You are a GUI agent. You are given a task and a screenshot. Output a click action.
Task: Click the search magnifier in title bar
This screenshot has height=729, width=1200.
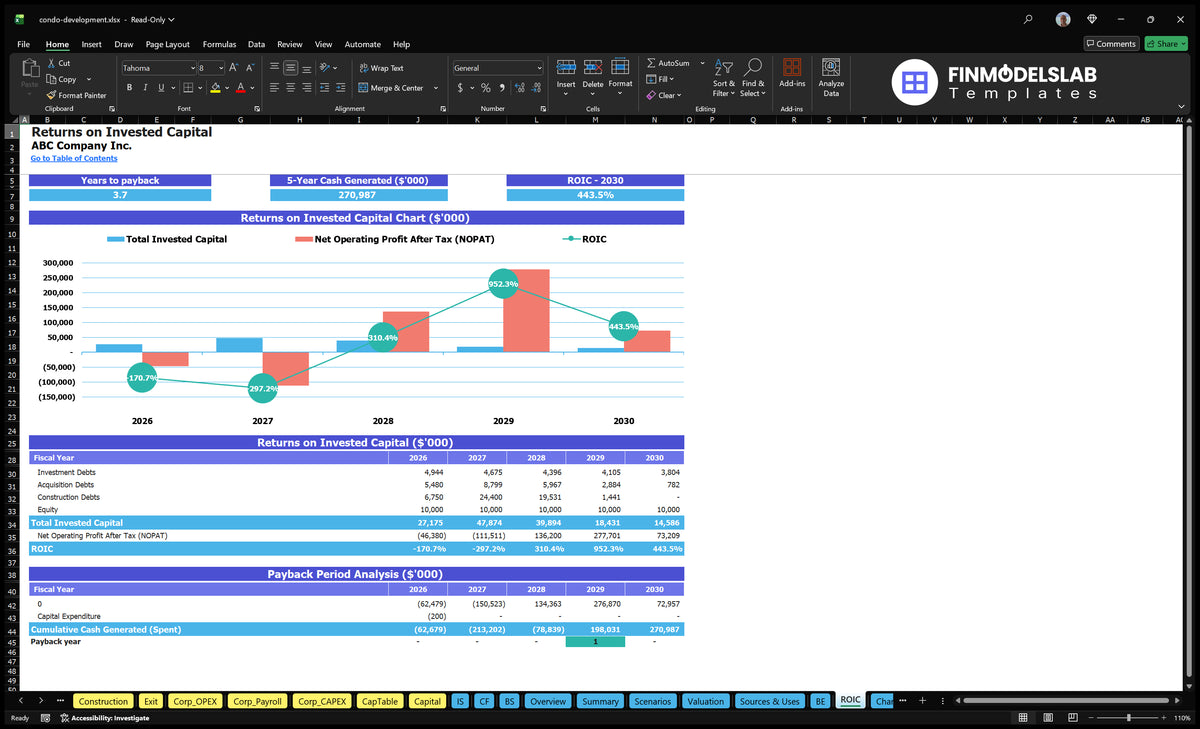click(x=1029, y=19)
